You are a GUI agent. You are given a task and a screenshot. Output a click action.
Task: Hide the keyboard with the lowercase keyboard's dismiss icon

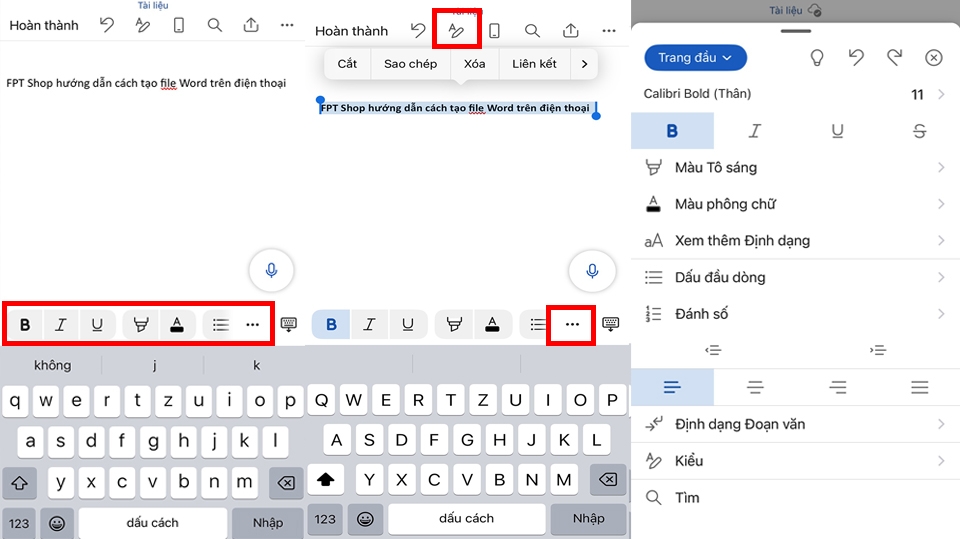(289, 324)
